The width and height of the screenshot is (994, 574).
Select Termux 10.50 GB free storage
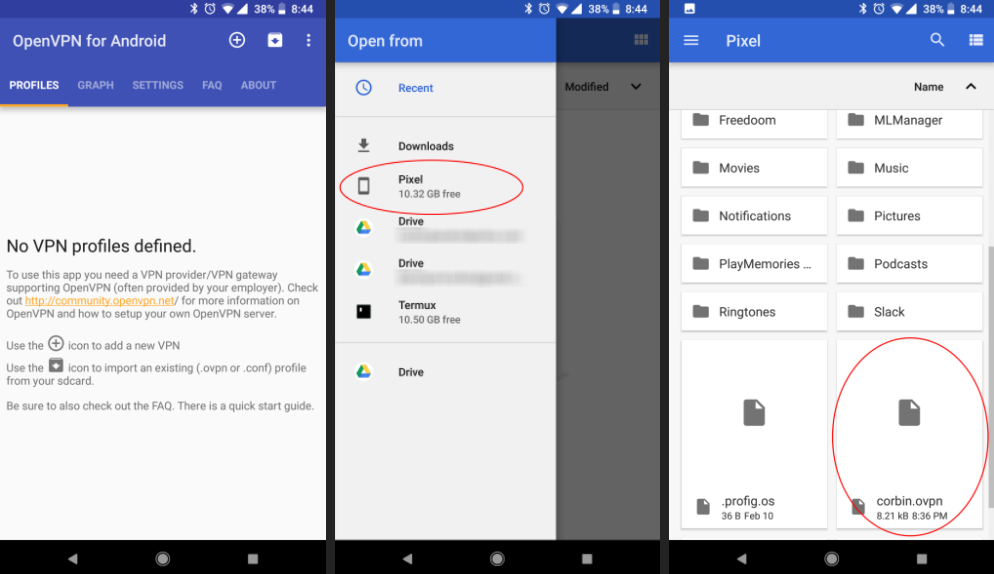(x=445, y=312)
